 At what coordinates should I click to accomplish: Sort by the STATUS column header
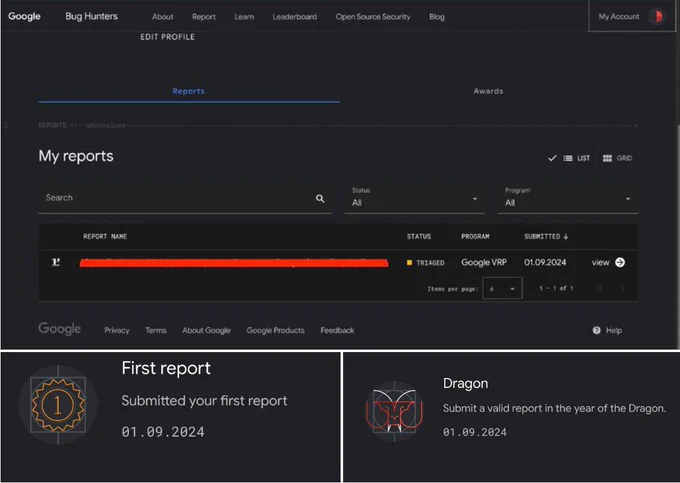(x=419, y=237)
